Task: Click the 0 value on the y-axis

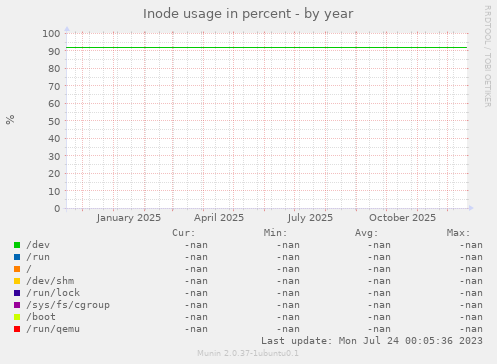Action: coord(57,209)
